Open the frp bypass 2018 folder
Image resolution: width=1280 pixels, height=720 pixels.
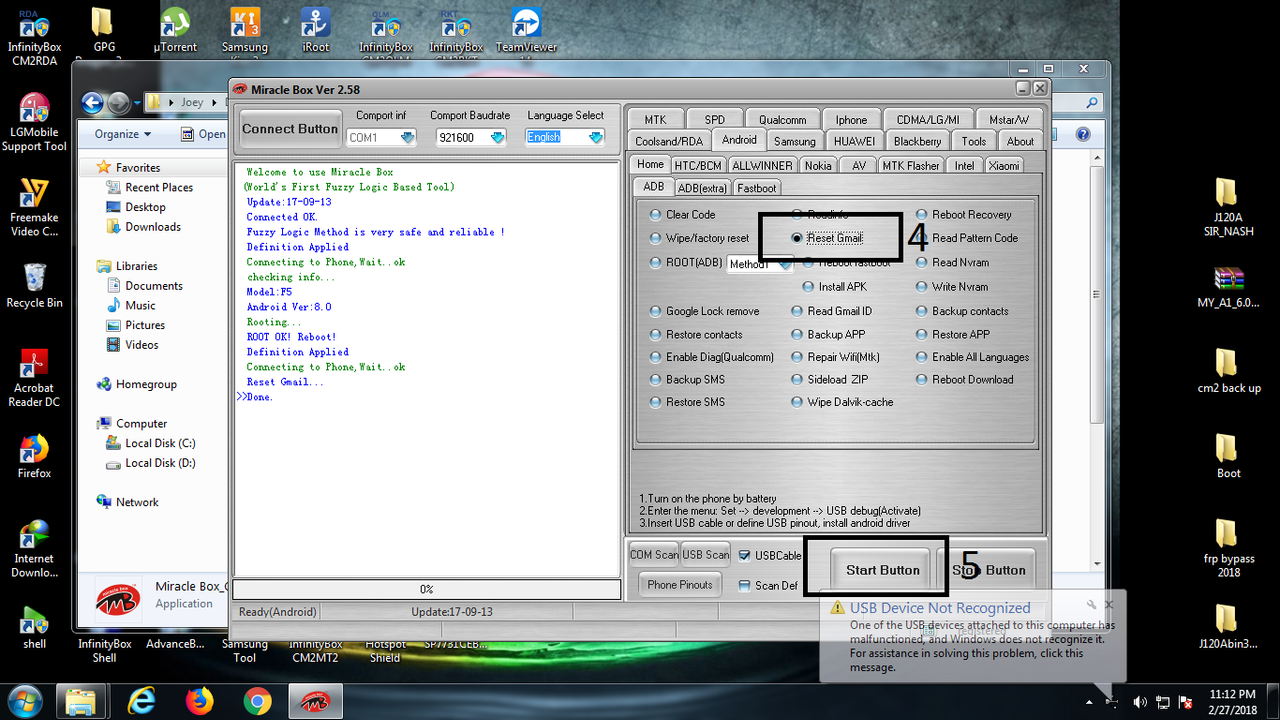1228,549
